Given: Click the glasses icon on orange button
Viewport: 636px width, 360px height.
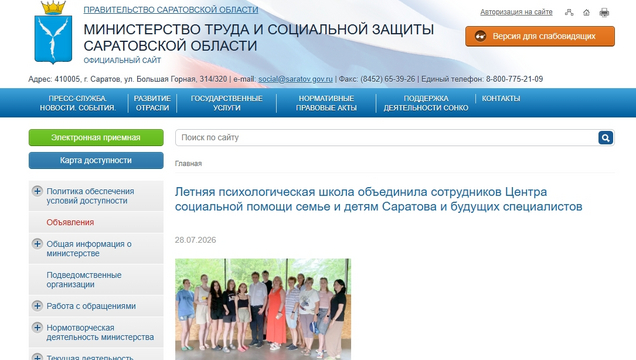Looking at the screenshot, I should click(480, 36).
